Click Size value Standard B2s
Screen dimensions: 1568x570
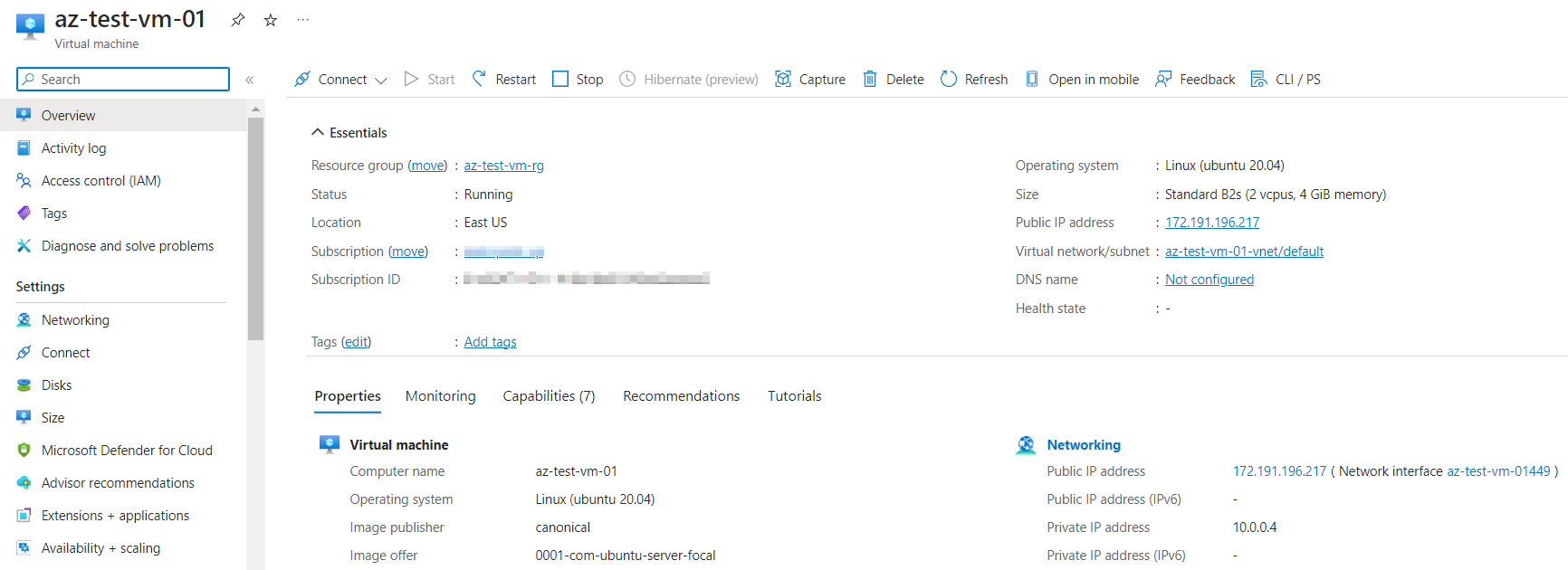(1276, 195)
